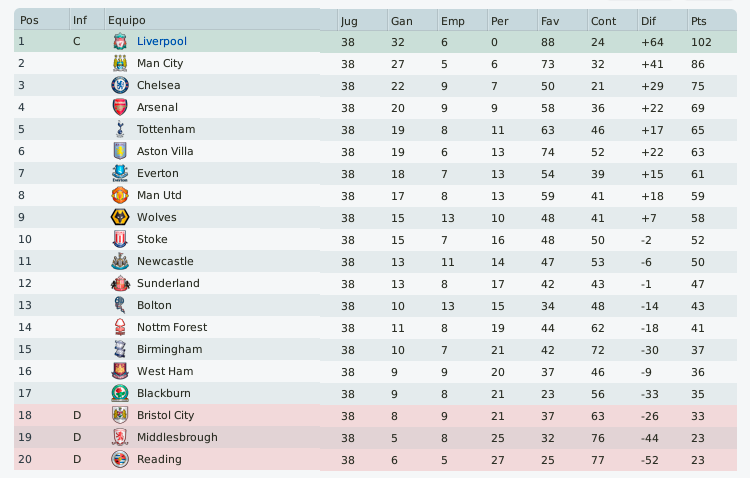
Task: Click the Bristol City team name
Action: [165, 416]
